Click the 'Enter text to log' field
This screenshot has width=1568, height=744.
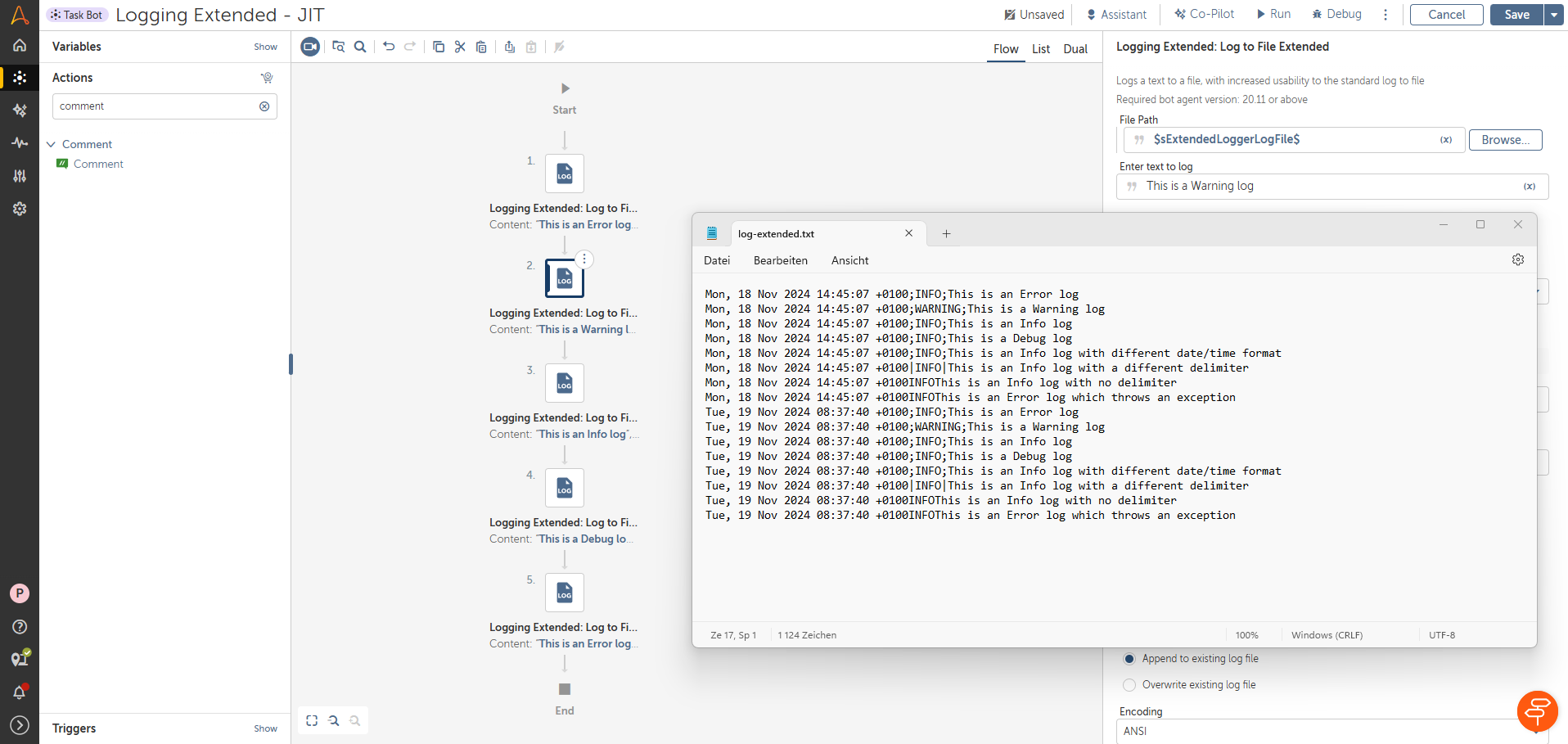(1326, 187)
